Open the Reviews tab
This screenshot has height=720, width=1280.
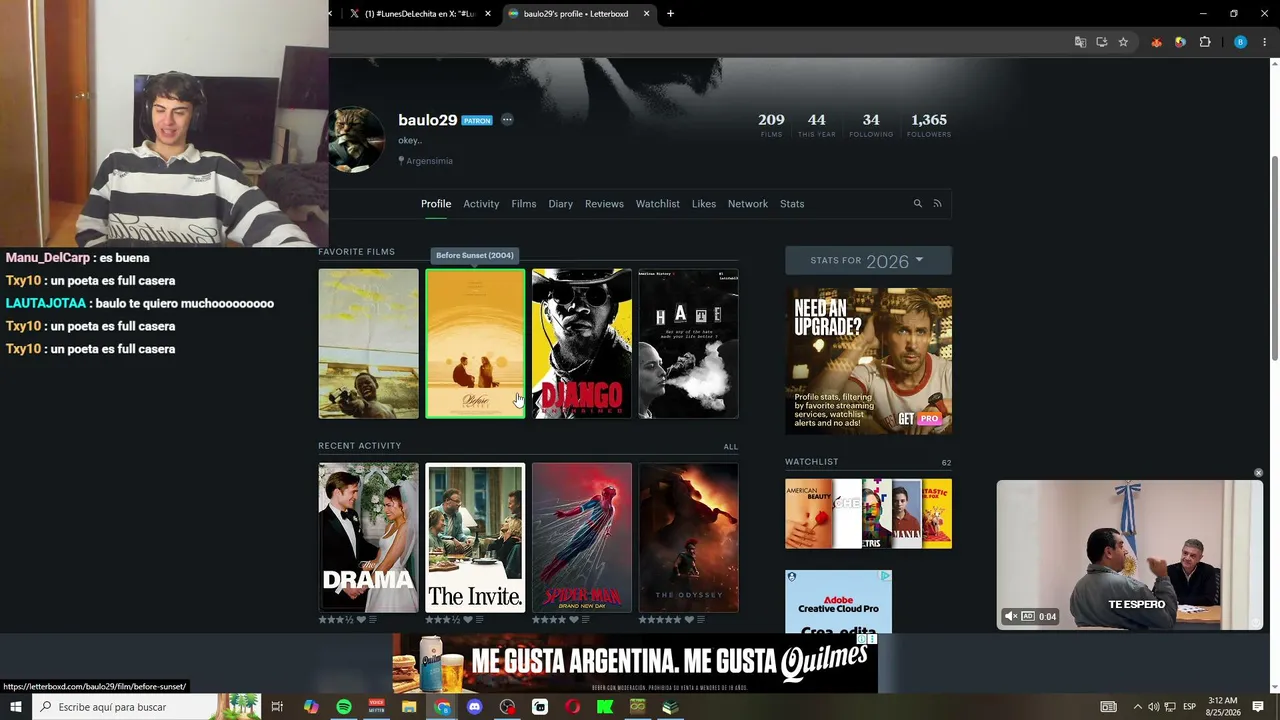pyautogui.click(x=604, y=204)
